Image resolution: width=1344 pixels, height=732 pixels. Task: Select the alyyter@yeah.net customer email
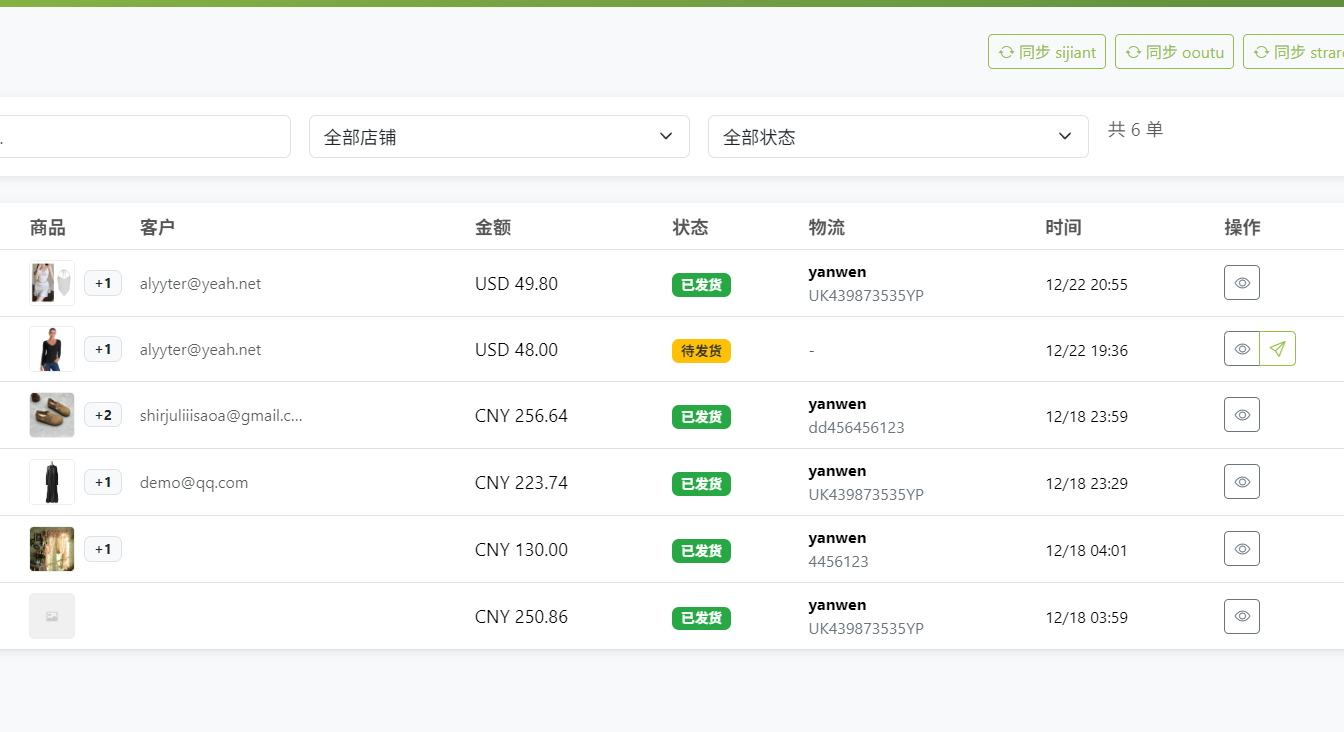(201, 283)
